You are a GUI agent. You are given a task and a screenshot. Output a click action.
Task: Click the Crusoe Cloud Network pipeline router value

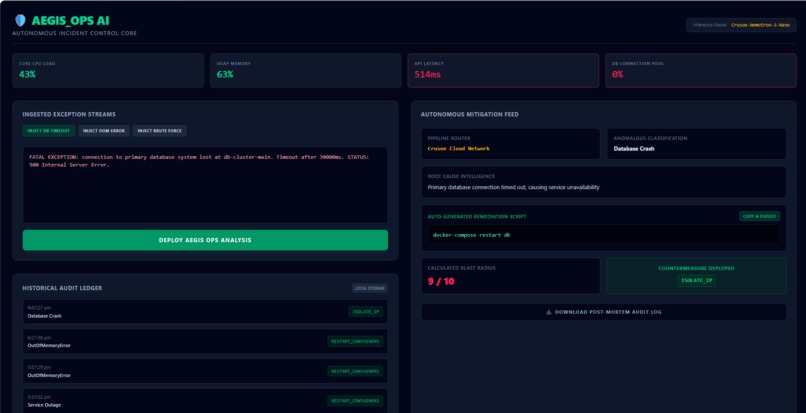pyautogui.click(x=459, y=149)
